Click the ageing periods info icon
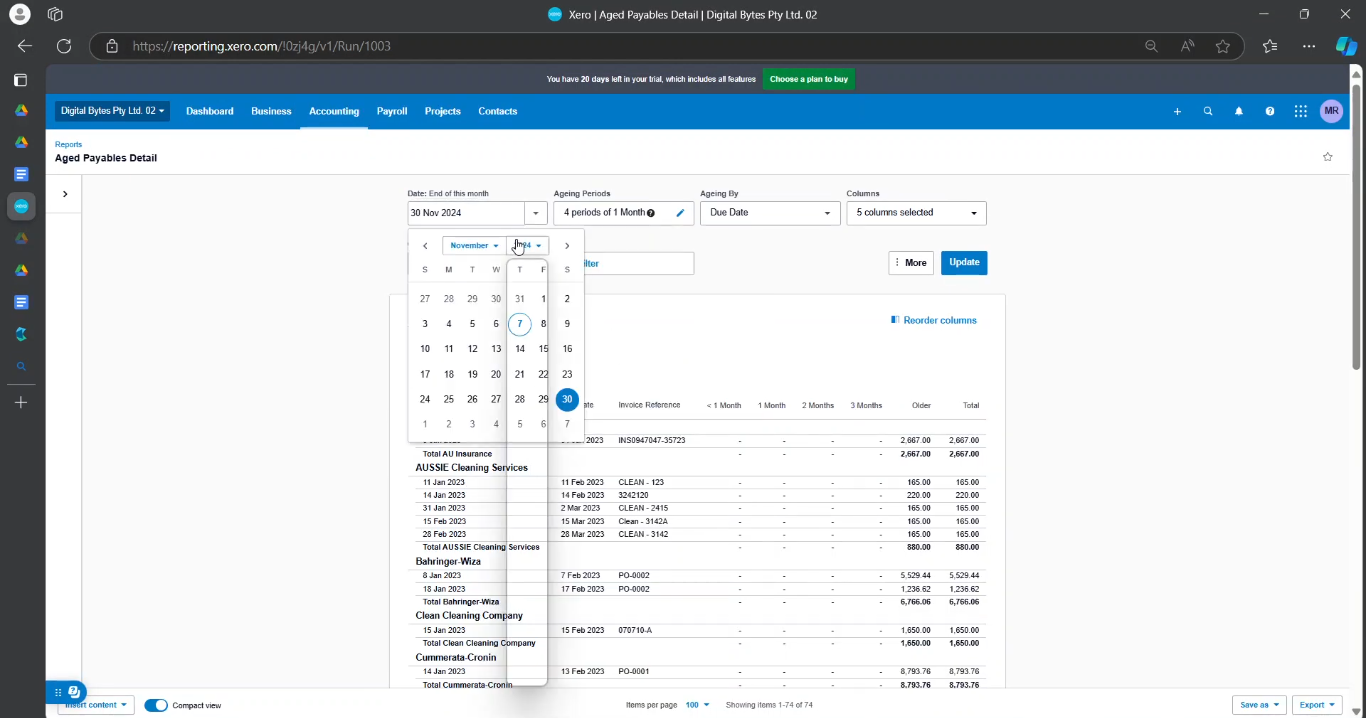Viewport: 1366px width, 718px height. tap(651, 213)
